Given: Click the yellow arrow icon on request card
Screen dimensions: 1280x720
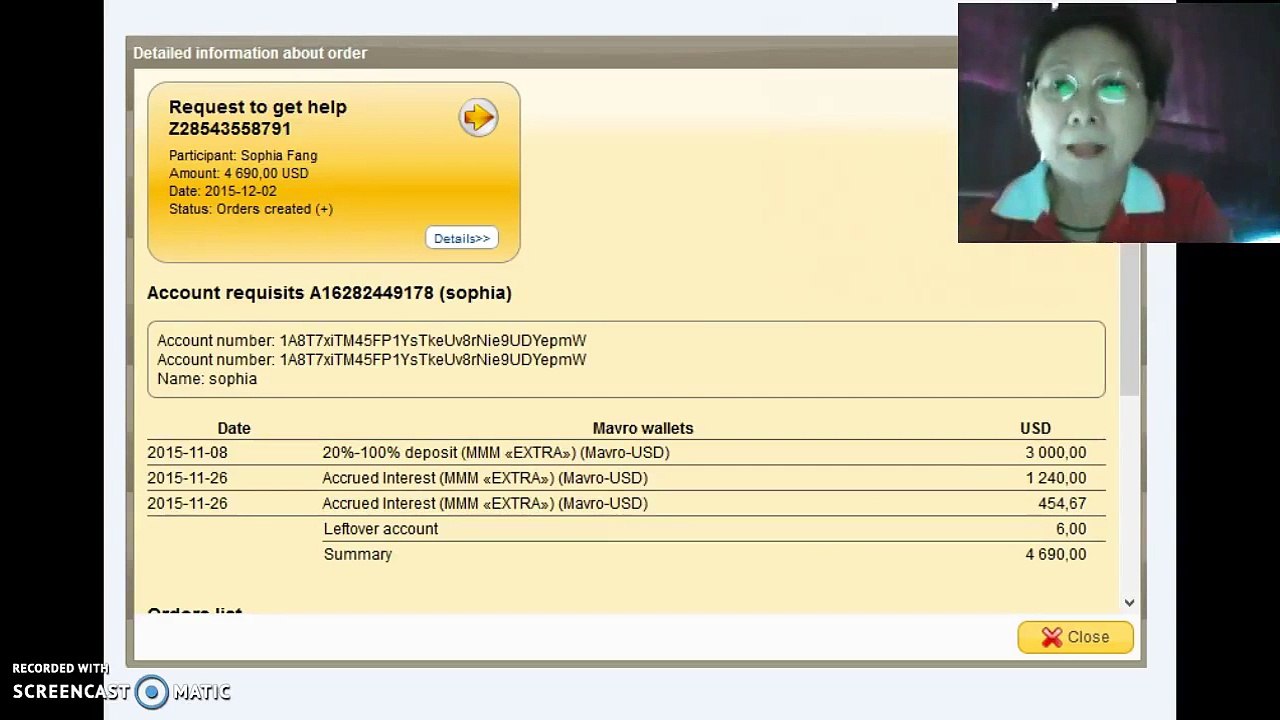Looking at the screenshot, I should tap(478, 118).
